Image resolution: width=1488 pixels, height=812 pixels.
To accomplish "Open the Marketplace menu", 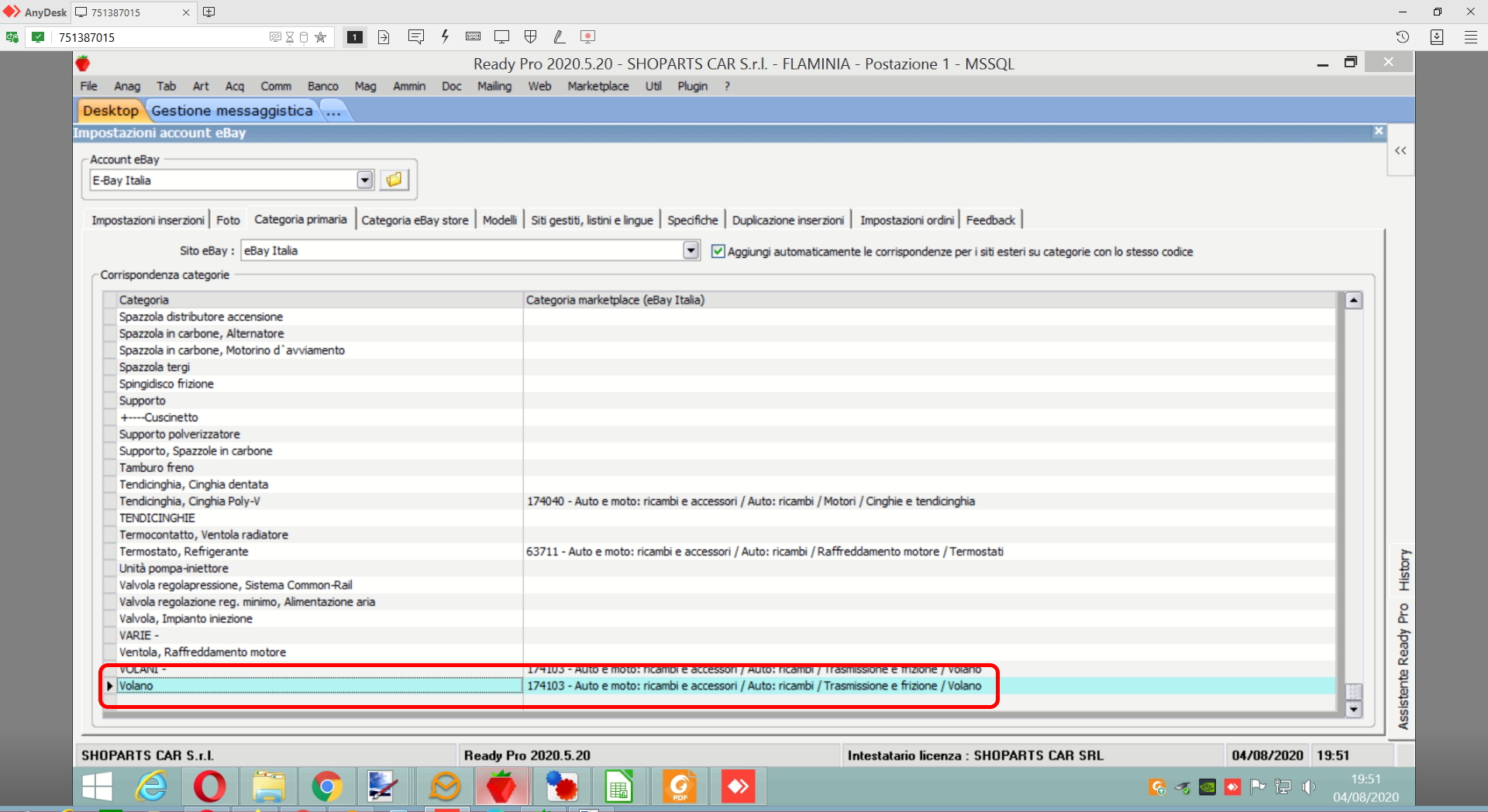I will 598,86.
